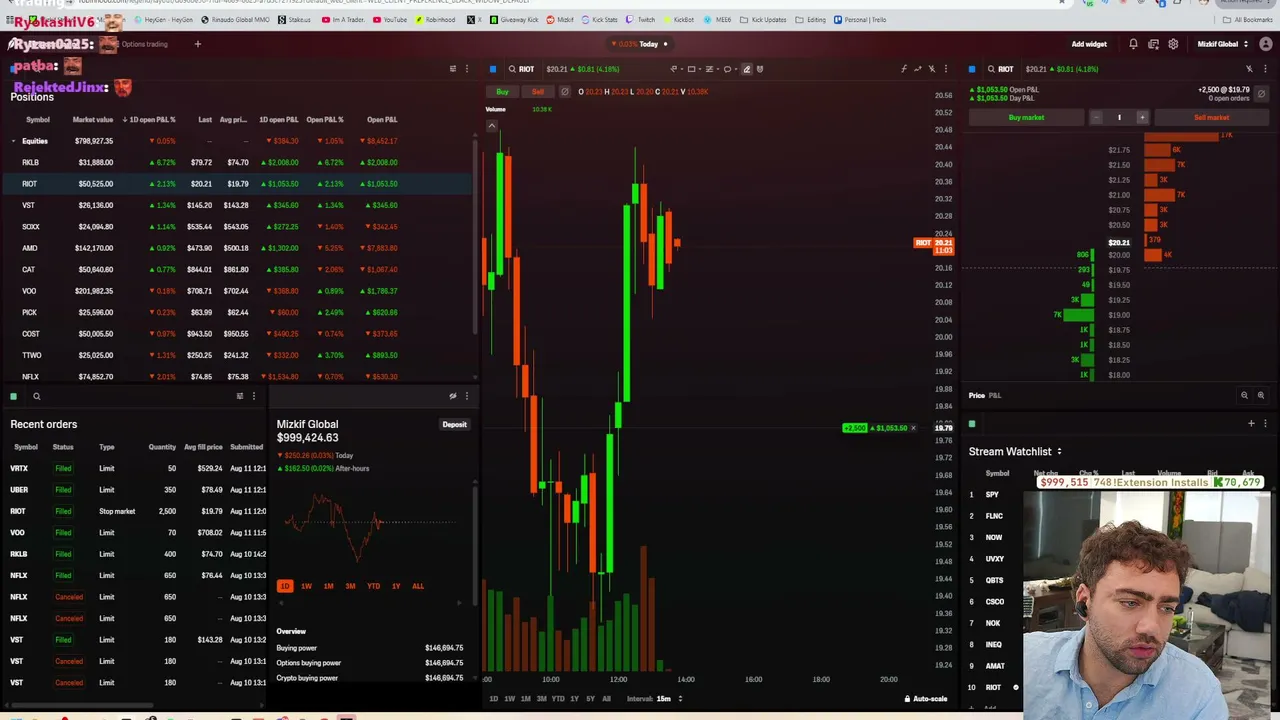Toggle Auto-scale on the chart
The width and height of the screenshot is (1280, 720).
[926, 699]
